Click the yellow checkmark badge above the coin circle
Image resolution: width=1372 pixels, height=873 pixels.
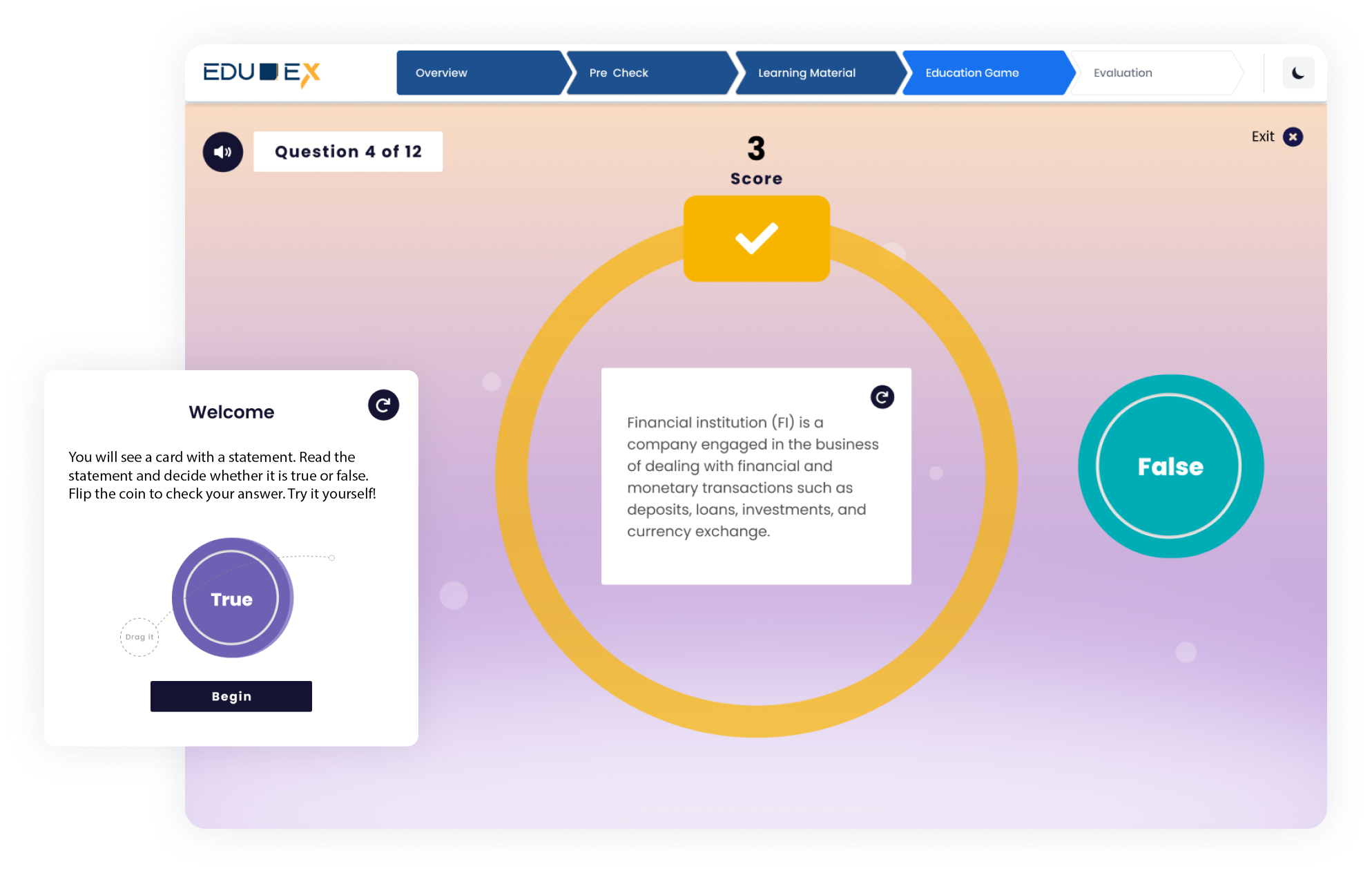(x=756, y=237)
